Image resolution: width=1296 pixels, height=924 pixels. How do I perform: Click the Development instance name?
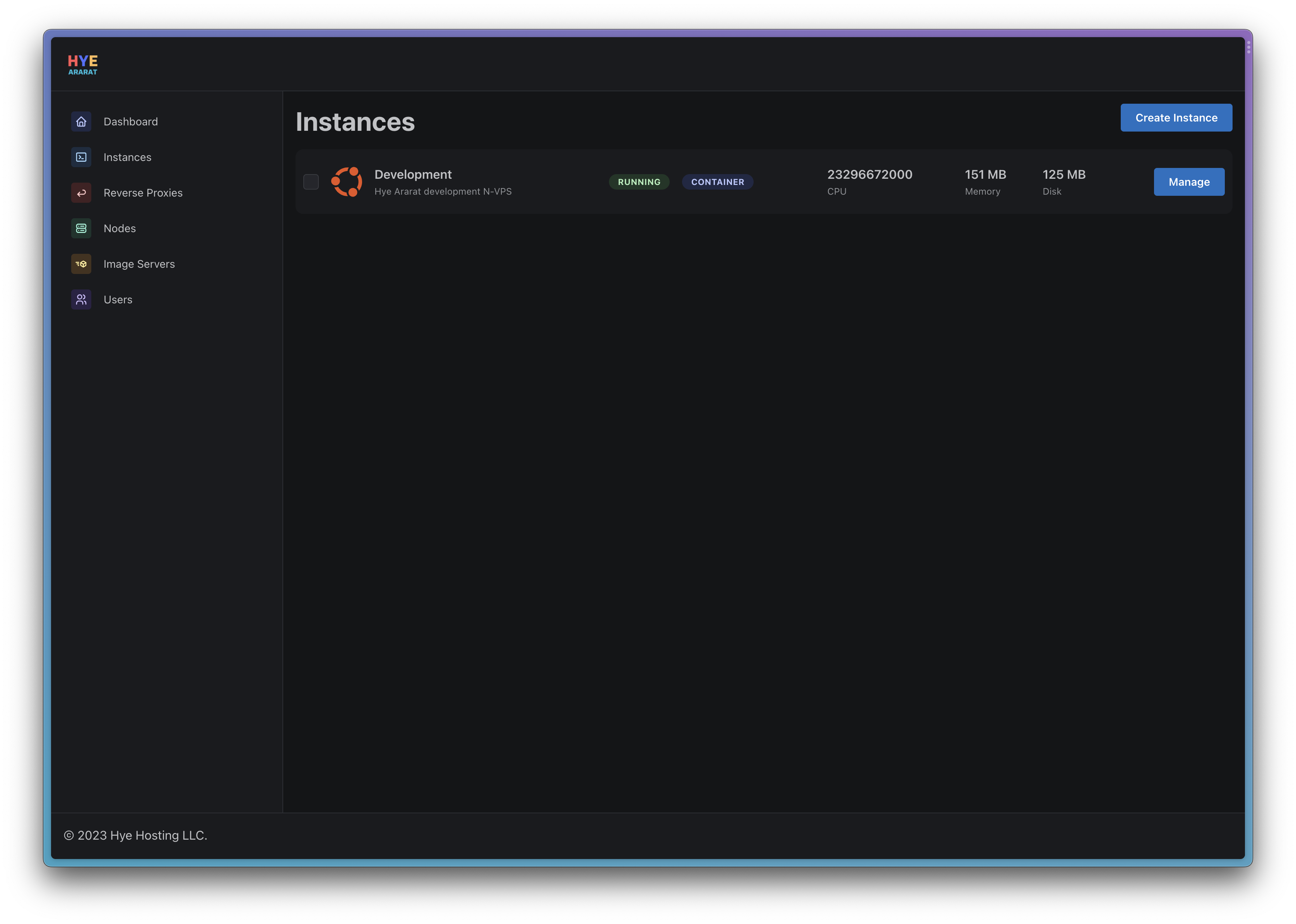click(413, 175)
